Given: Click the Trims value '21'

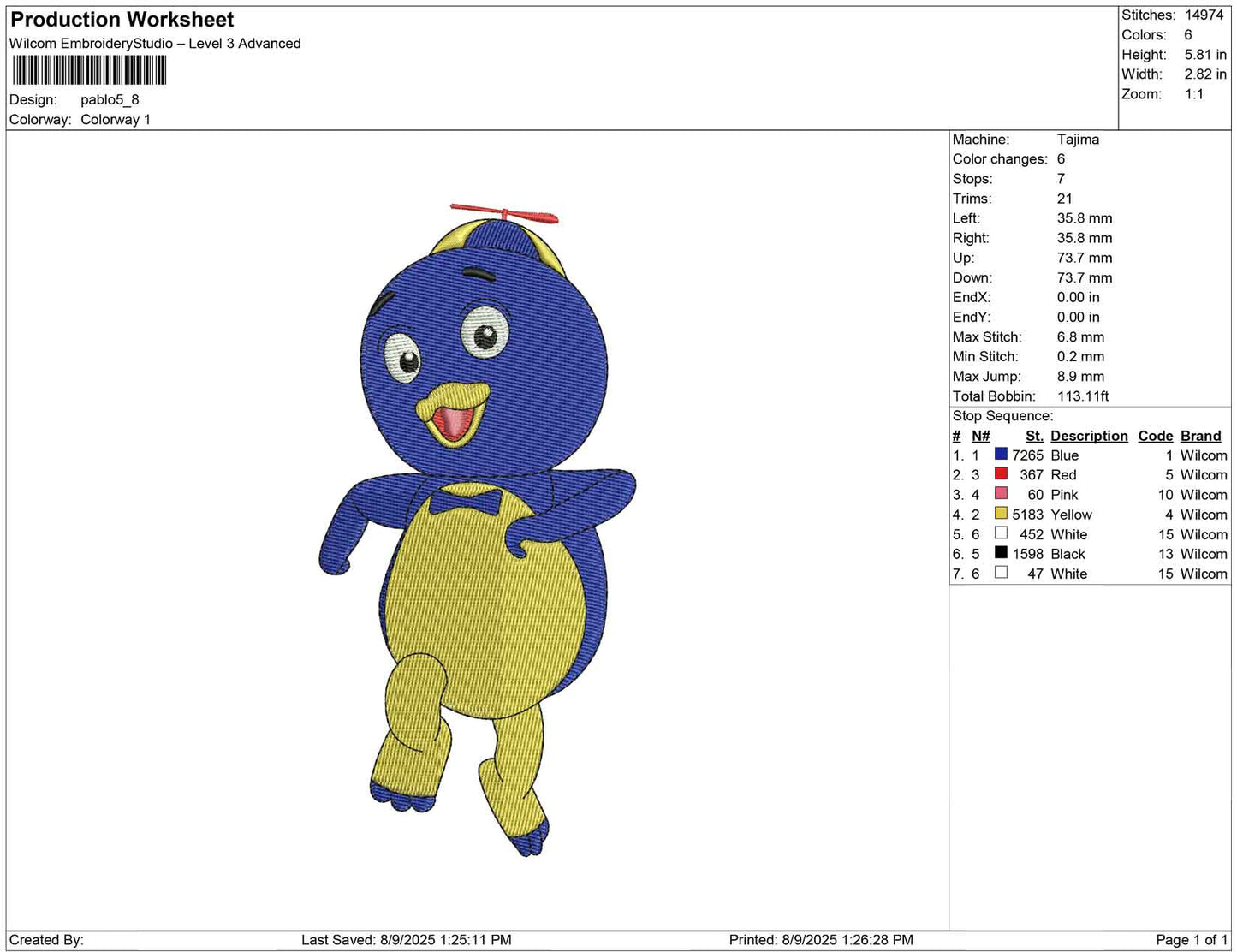Looking at the screenshot, I should tap(1065, 199).
